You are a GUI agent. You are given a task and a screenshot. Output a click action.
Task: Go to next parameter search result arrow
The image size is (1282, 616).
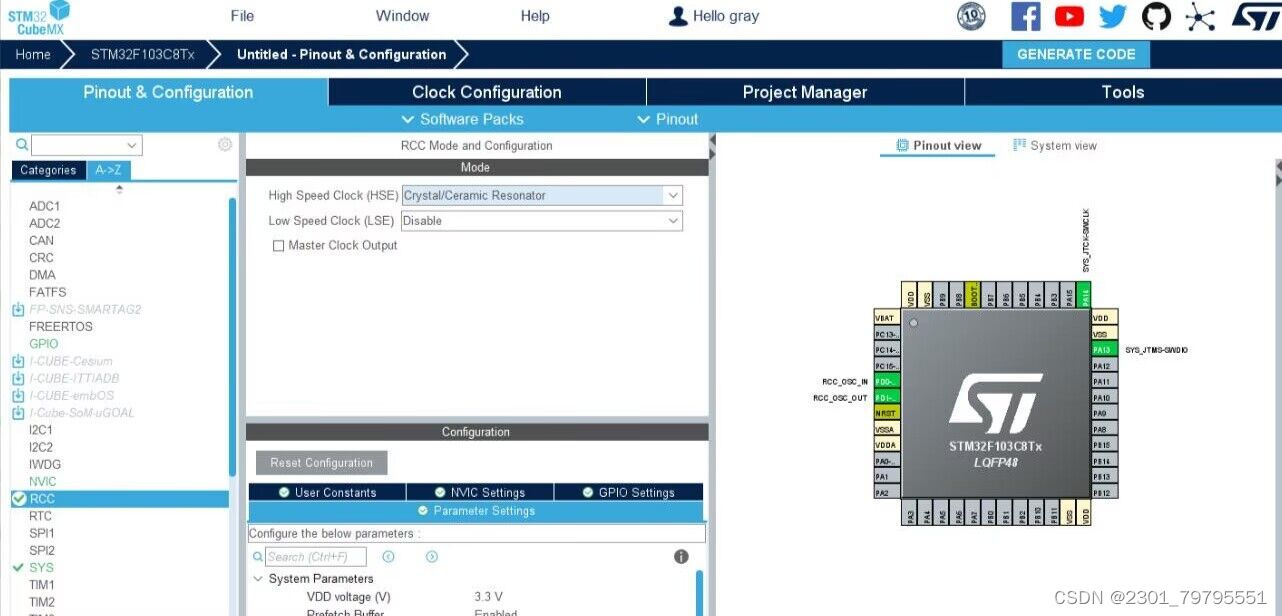tap(432, 557)
